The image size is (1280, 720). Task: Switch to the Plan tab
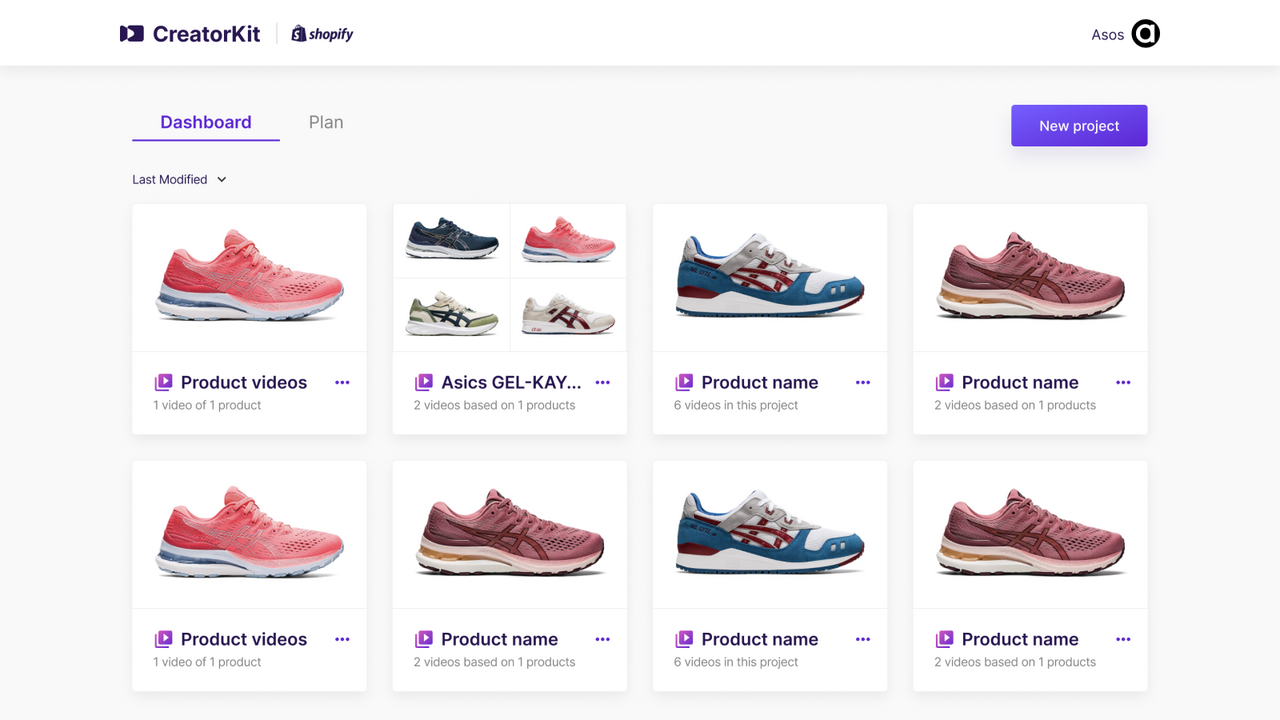click(x=325, y=121)
